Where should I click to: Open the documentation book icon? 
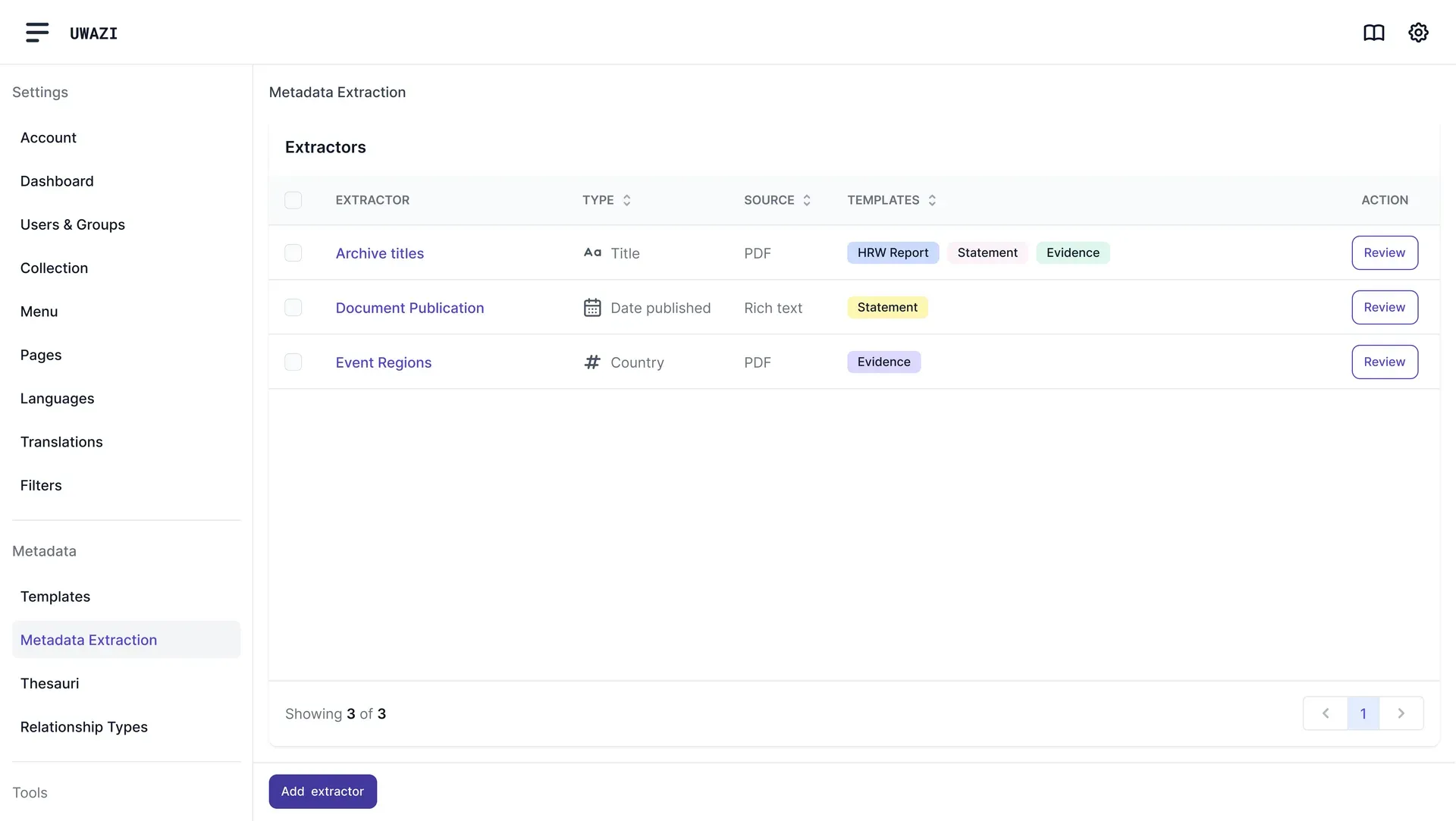[x=1374, y=33]
